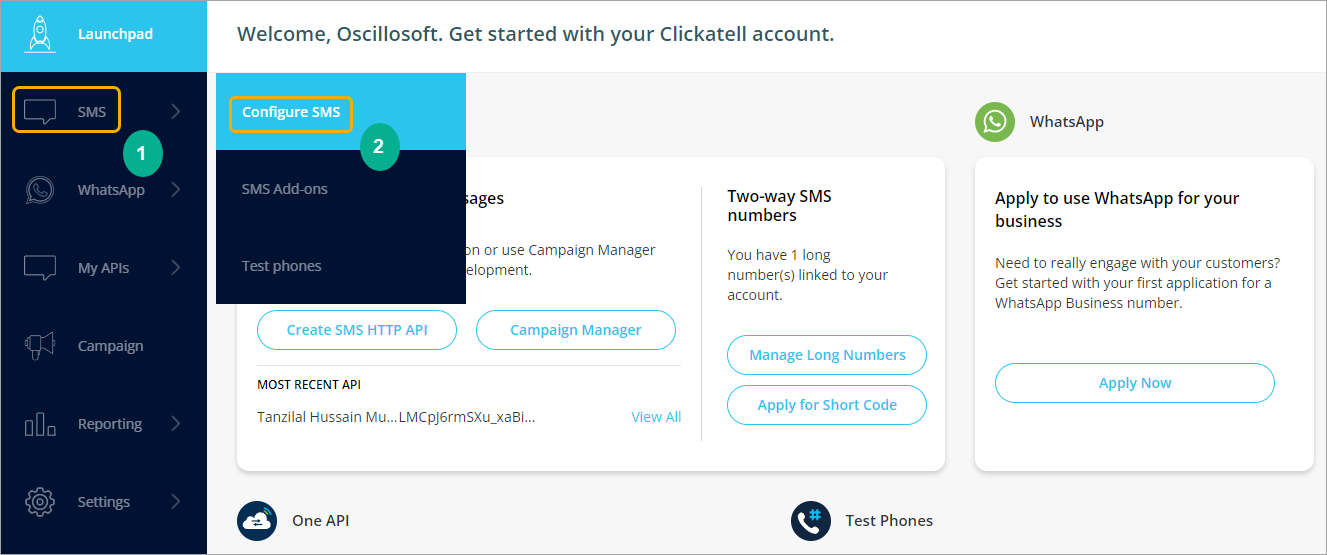The image size is (1327, 555).
Task: Click the One API cloud icon
Action: [257, 521]
